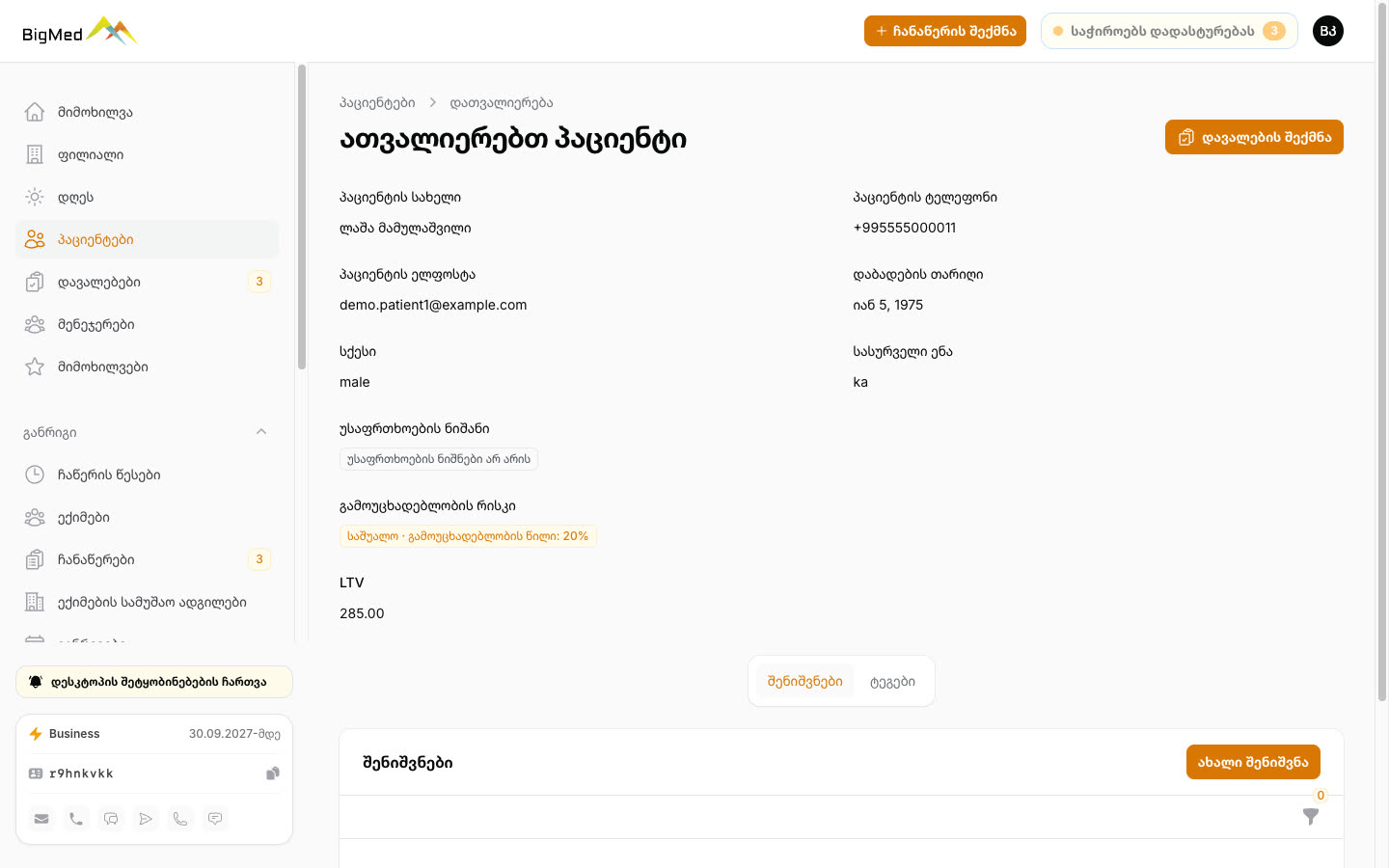Screen dimensions: 1389x868
Task: Open the დღეს sun icon item
Action: tap(35, 197)
